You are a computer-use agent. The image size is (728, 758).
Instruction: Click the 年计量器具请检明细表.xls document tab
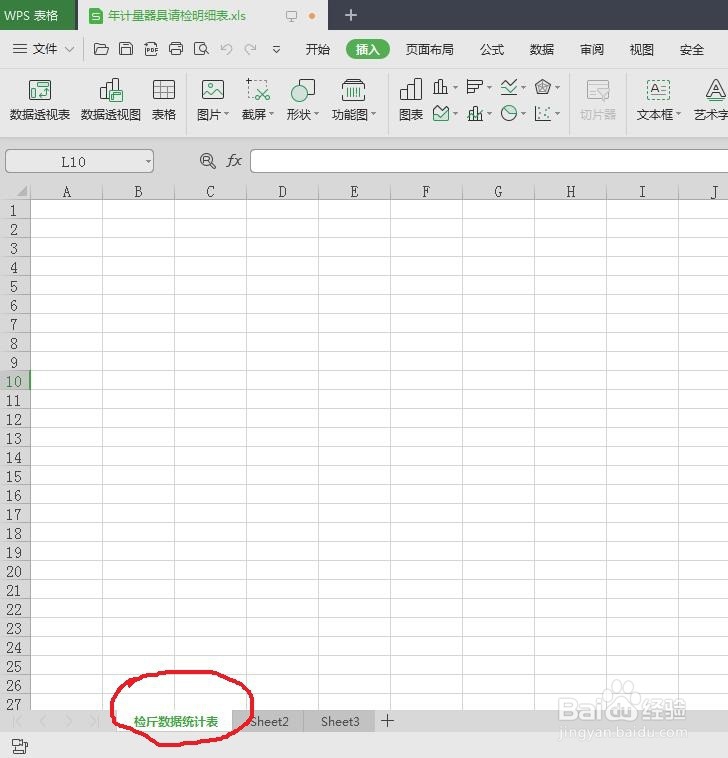177,15
